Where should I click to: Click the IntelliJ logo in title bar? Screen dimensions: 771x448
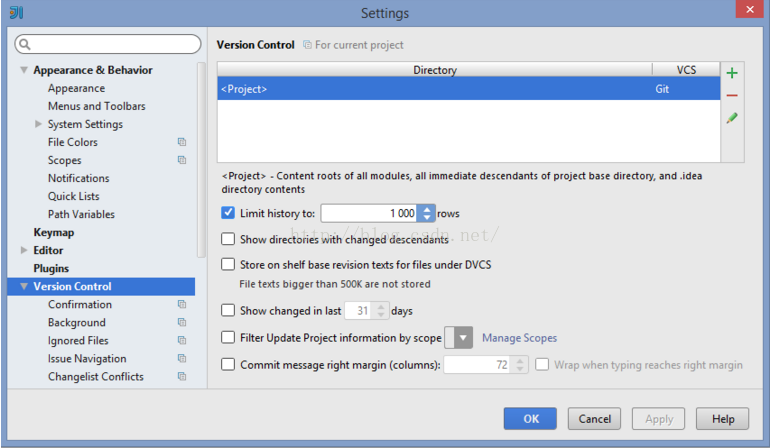[16, 12]
